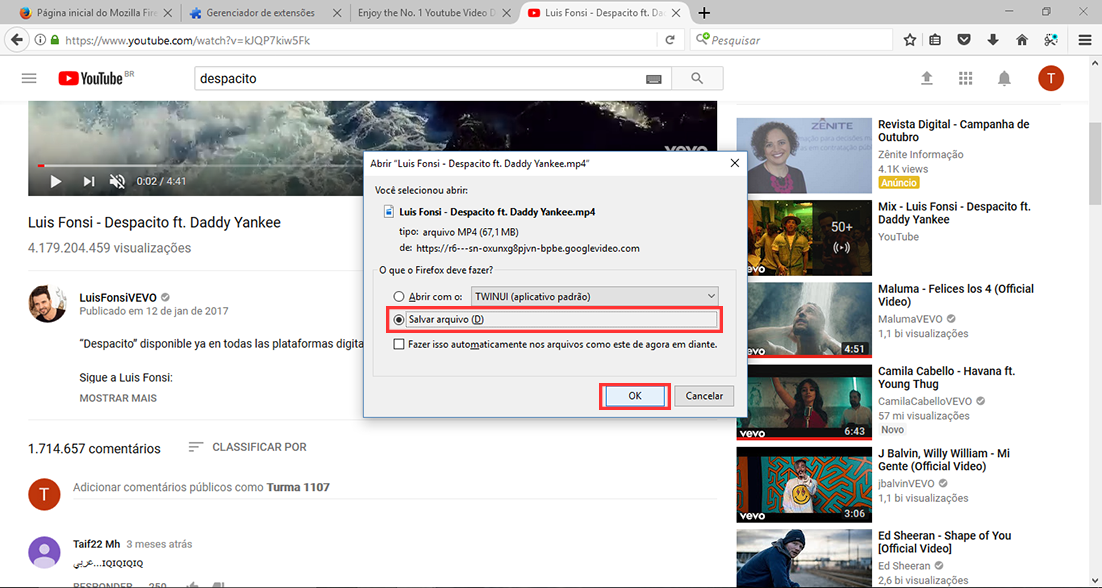Open the LuisFonsiVEVO channel link
The width and height of the screenshot is (1102, 588).
tap(118, 298)
